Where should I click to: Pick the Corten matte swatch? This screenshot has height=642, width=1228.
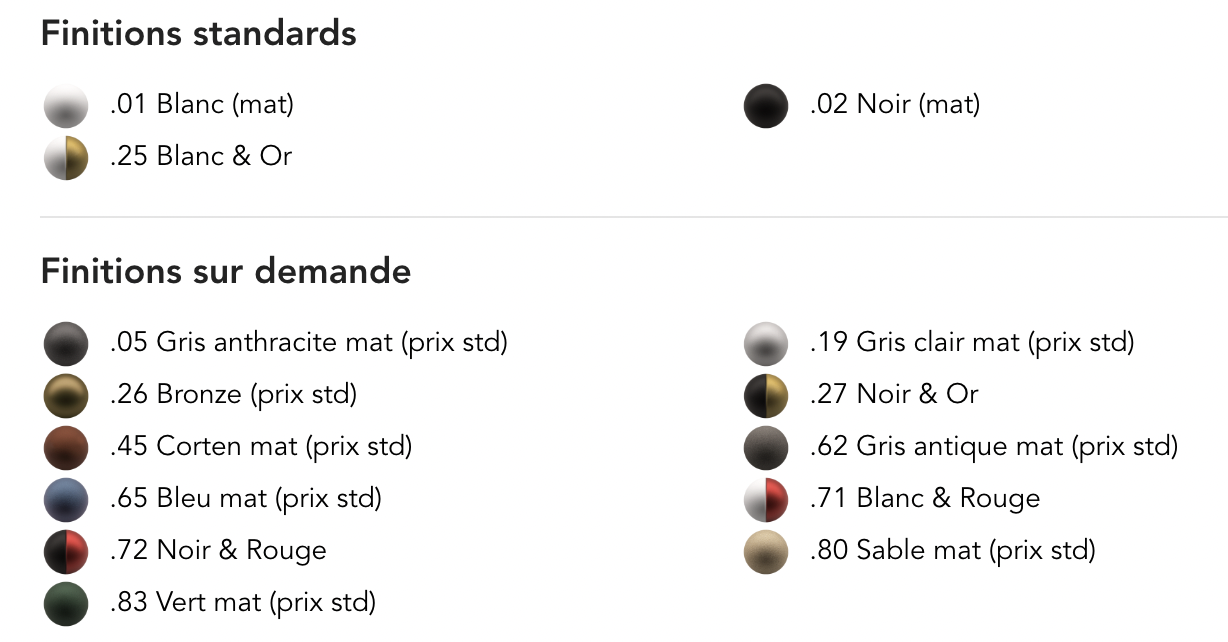66,447
